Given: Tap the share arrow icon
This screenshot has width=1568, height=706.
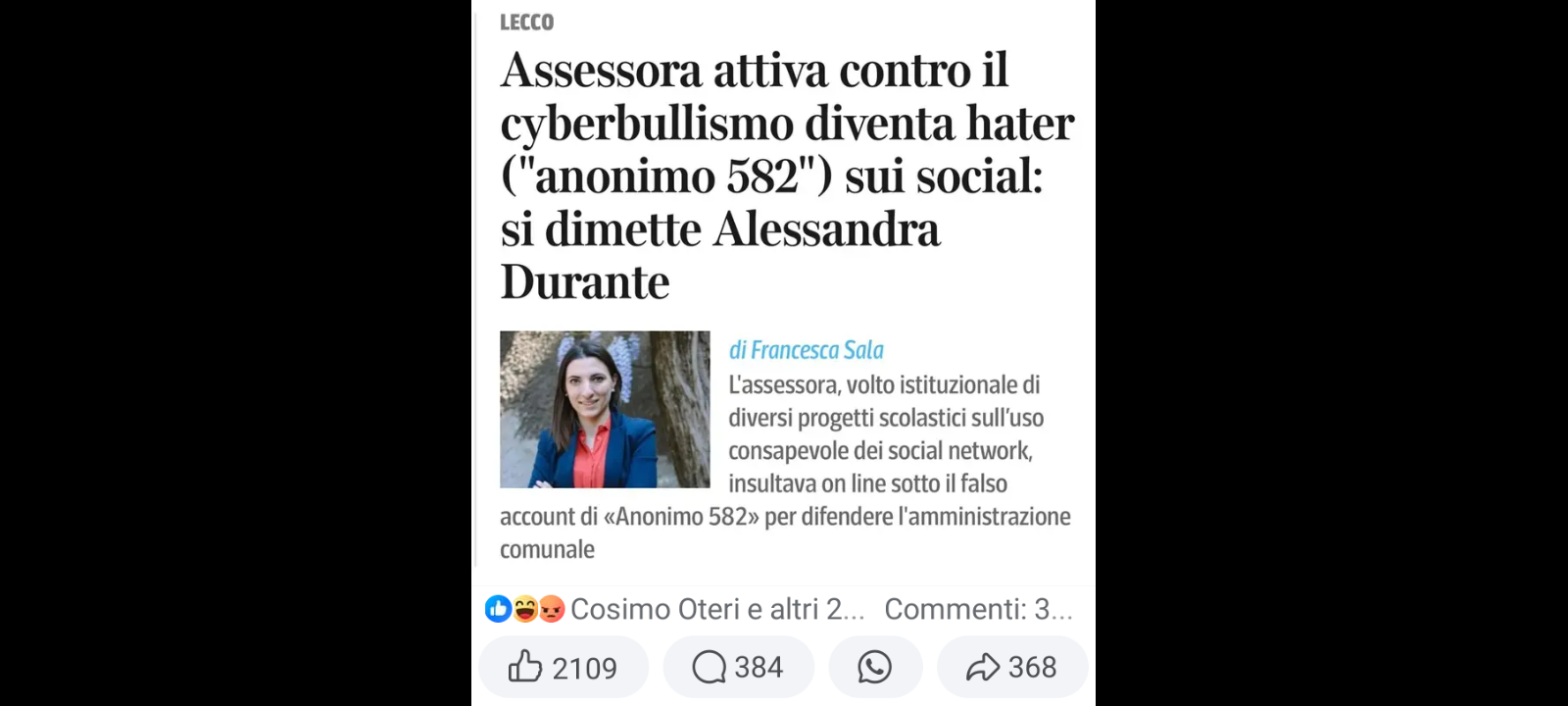Looking at the screenshot, I should (982, 667).
